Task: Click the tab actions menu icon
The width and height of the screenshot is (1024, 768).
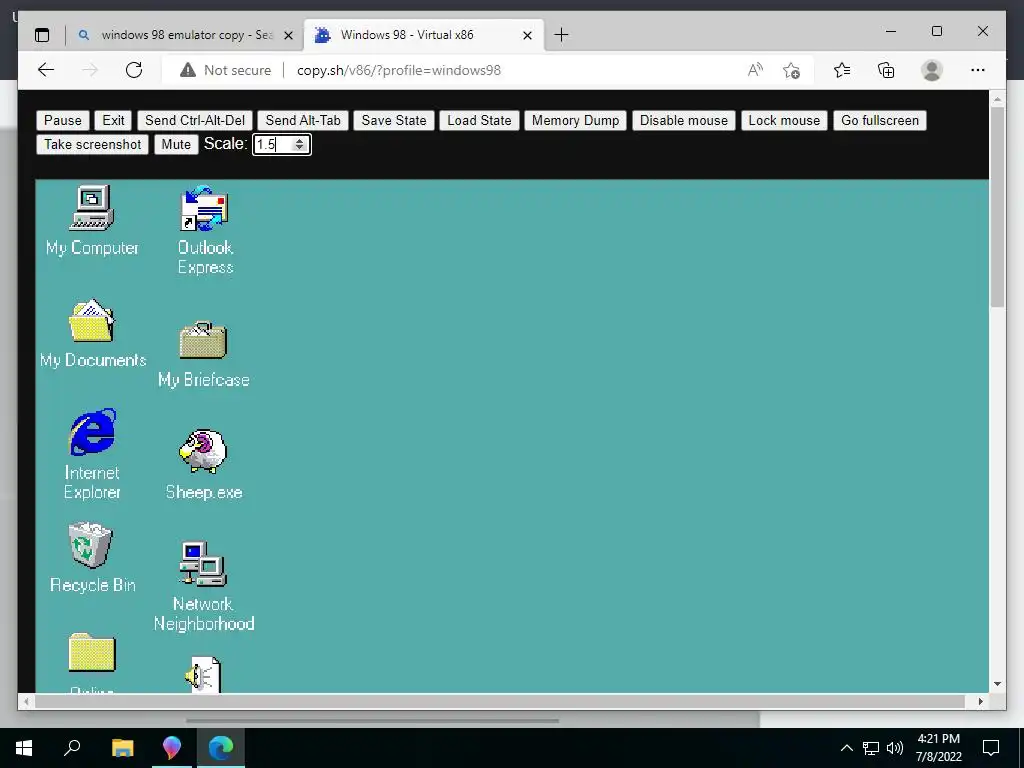Action: [x=42, y=35]
